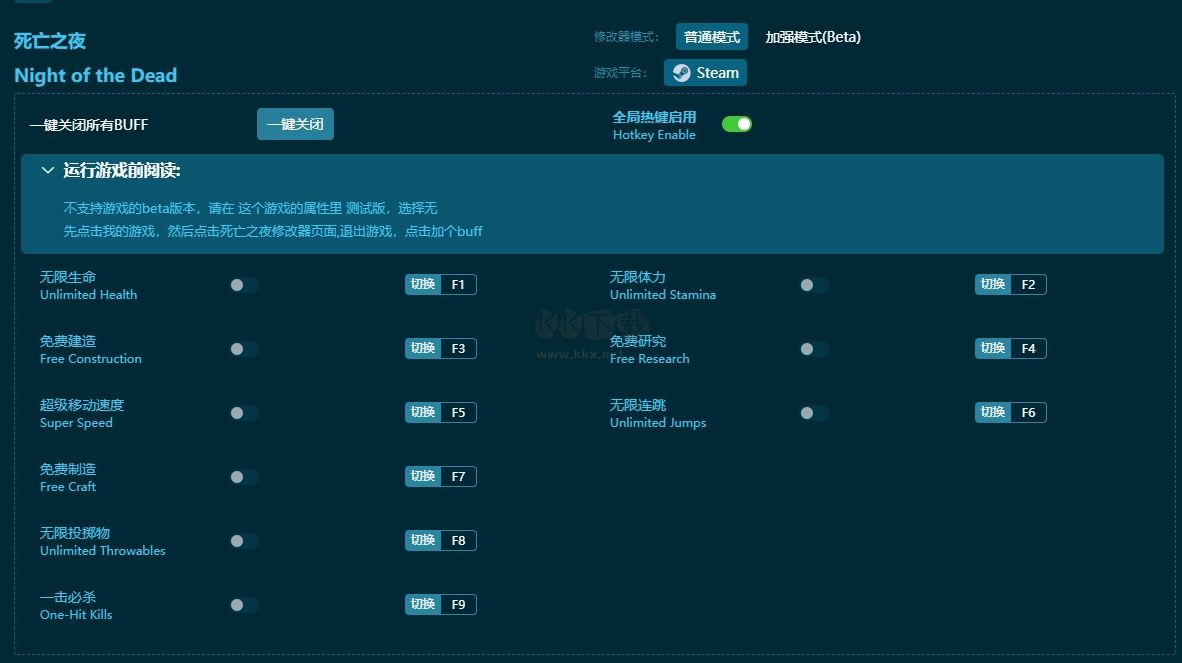The height and width of the screenshot is (663, 1182).
Task: Click the 超级移动速度 label
Action: point(82,405)
